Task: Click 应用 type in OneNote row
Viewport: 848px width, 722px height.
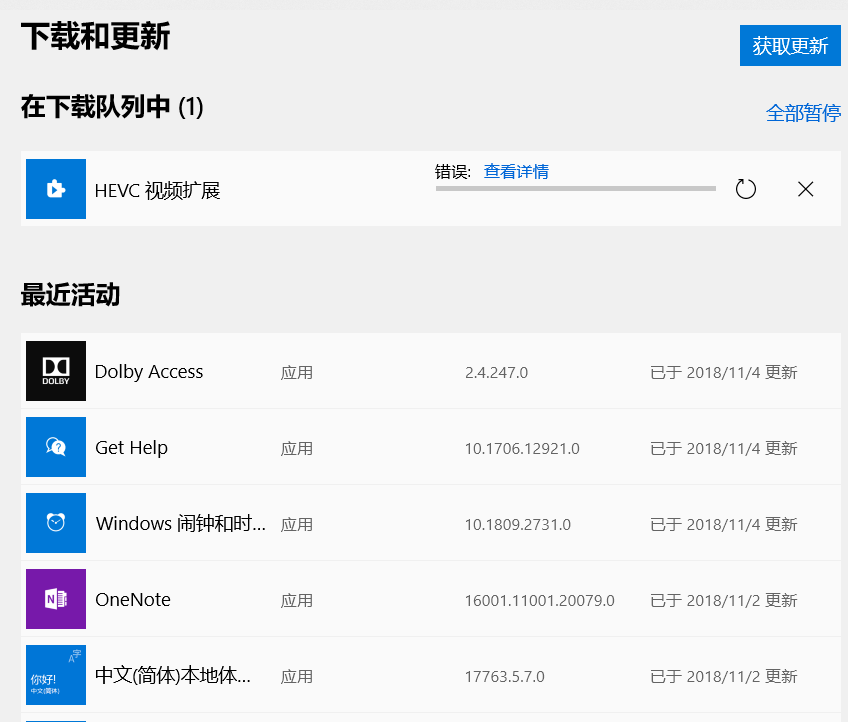Action: pyautogui.click(x=297, y=601)
